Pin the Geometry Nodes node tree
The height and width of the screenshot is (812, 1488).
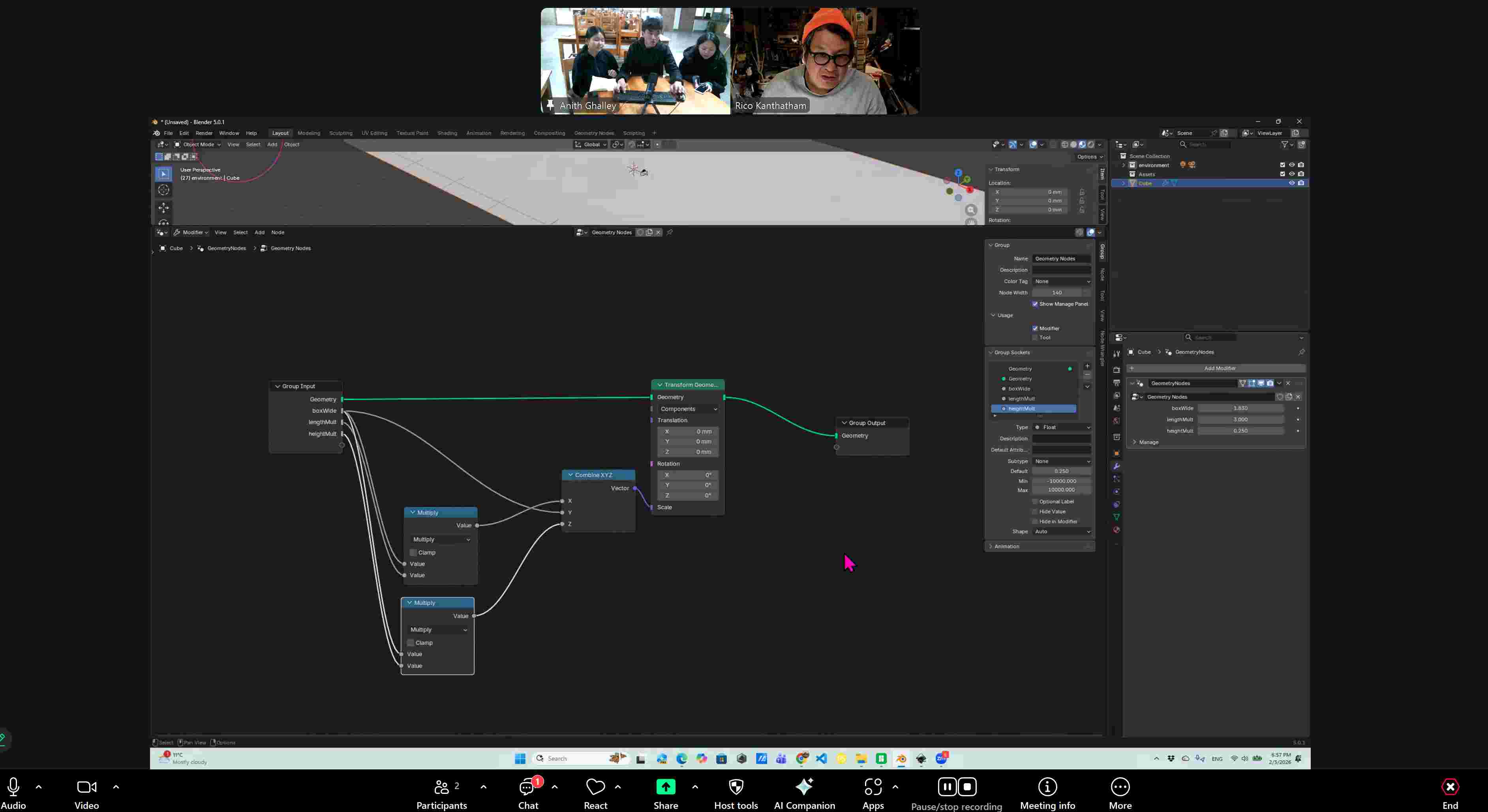coord(670,232)
